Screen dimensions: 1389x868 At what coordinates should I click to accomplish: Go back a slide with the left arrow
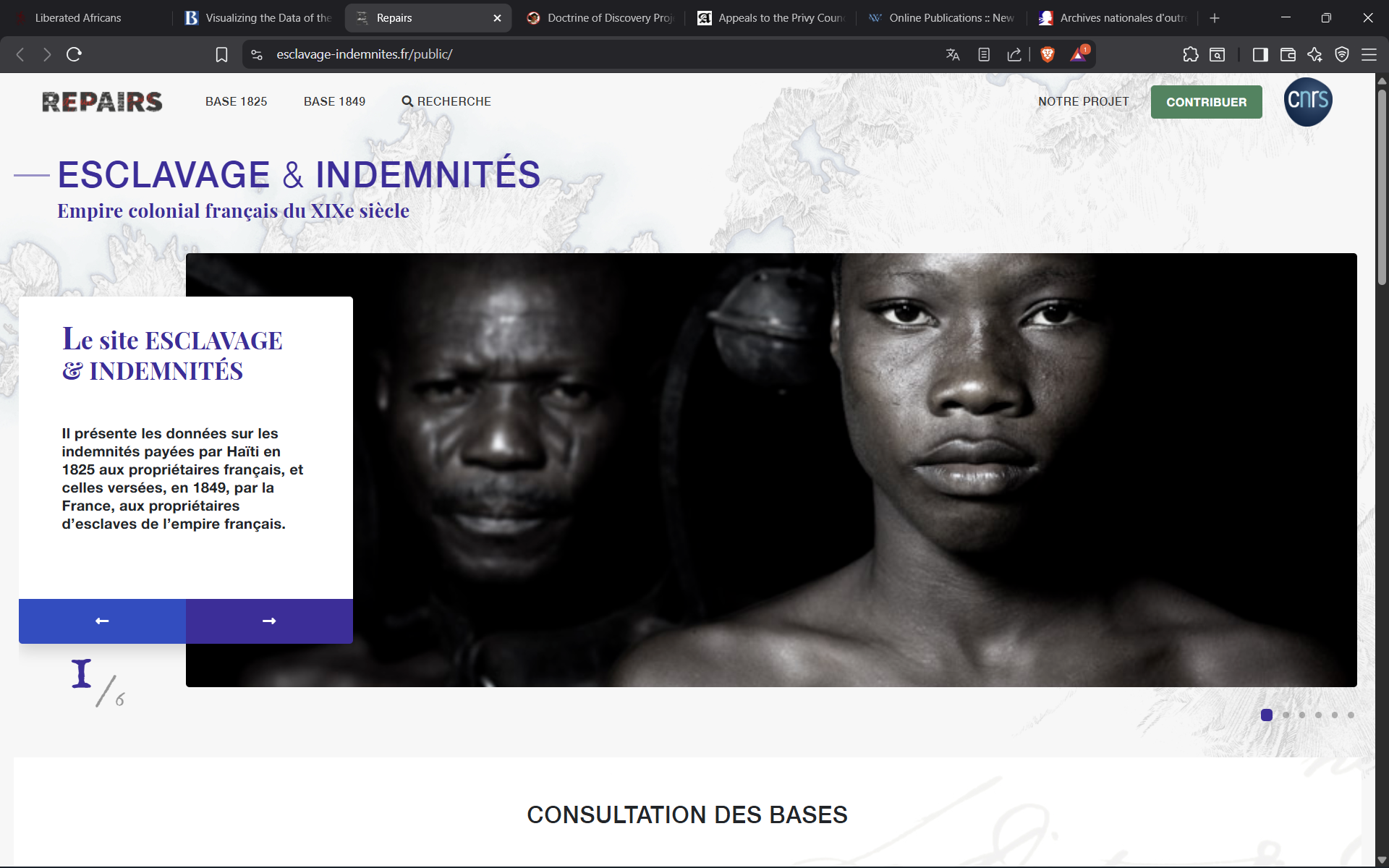click(x=101, y=621)
